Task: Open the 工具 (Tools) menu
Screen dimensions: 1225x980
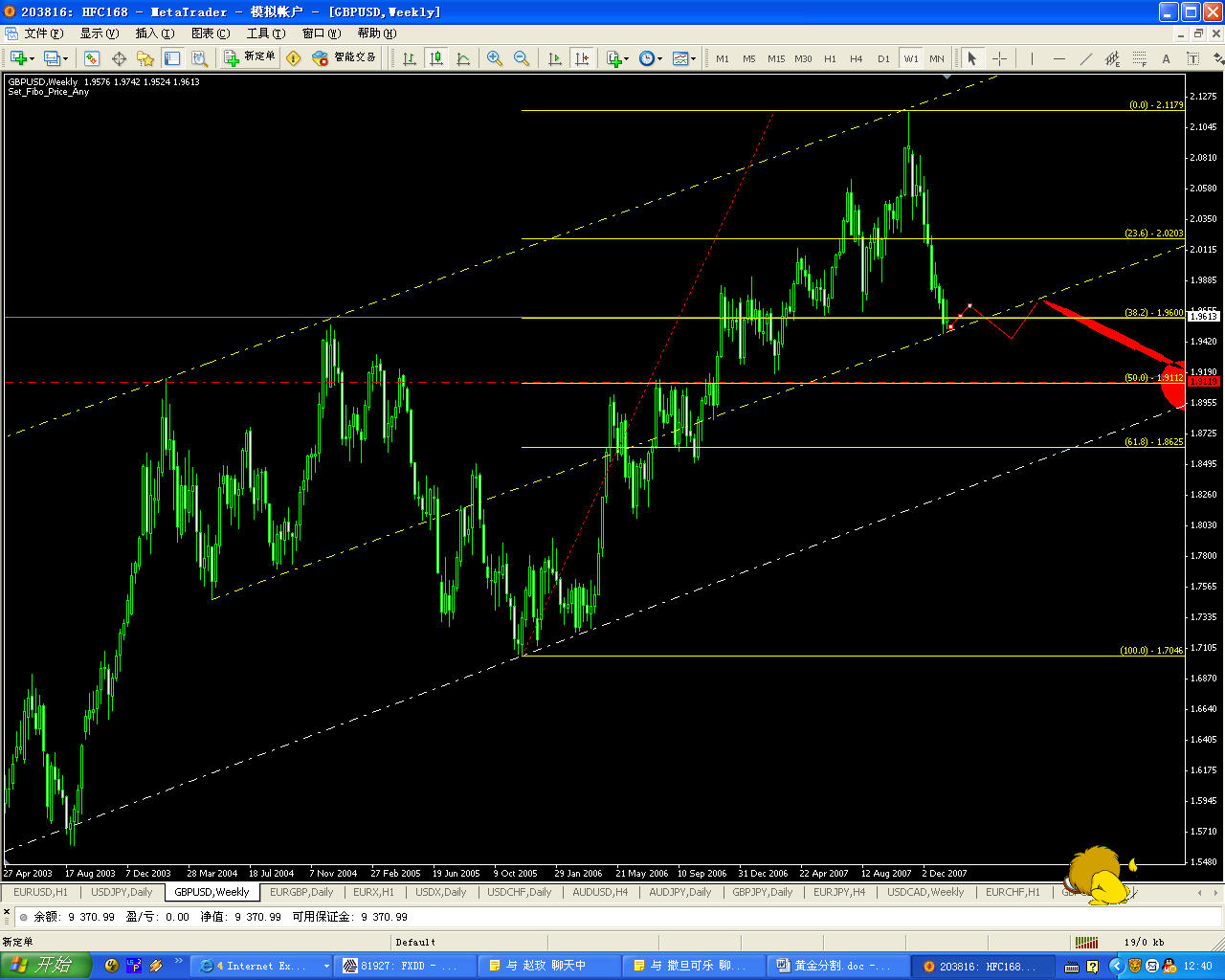Action: (x=265, y=33)
